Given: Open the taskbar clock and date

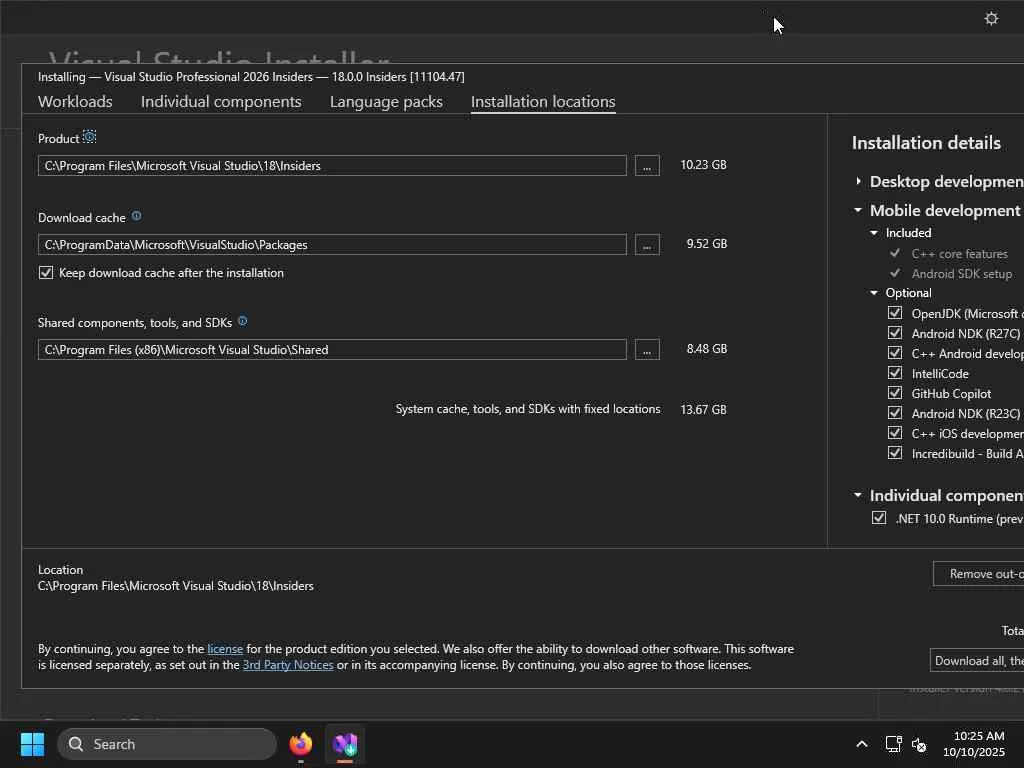Looking at the screenshot, I should (974, 744).
